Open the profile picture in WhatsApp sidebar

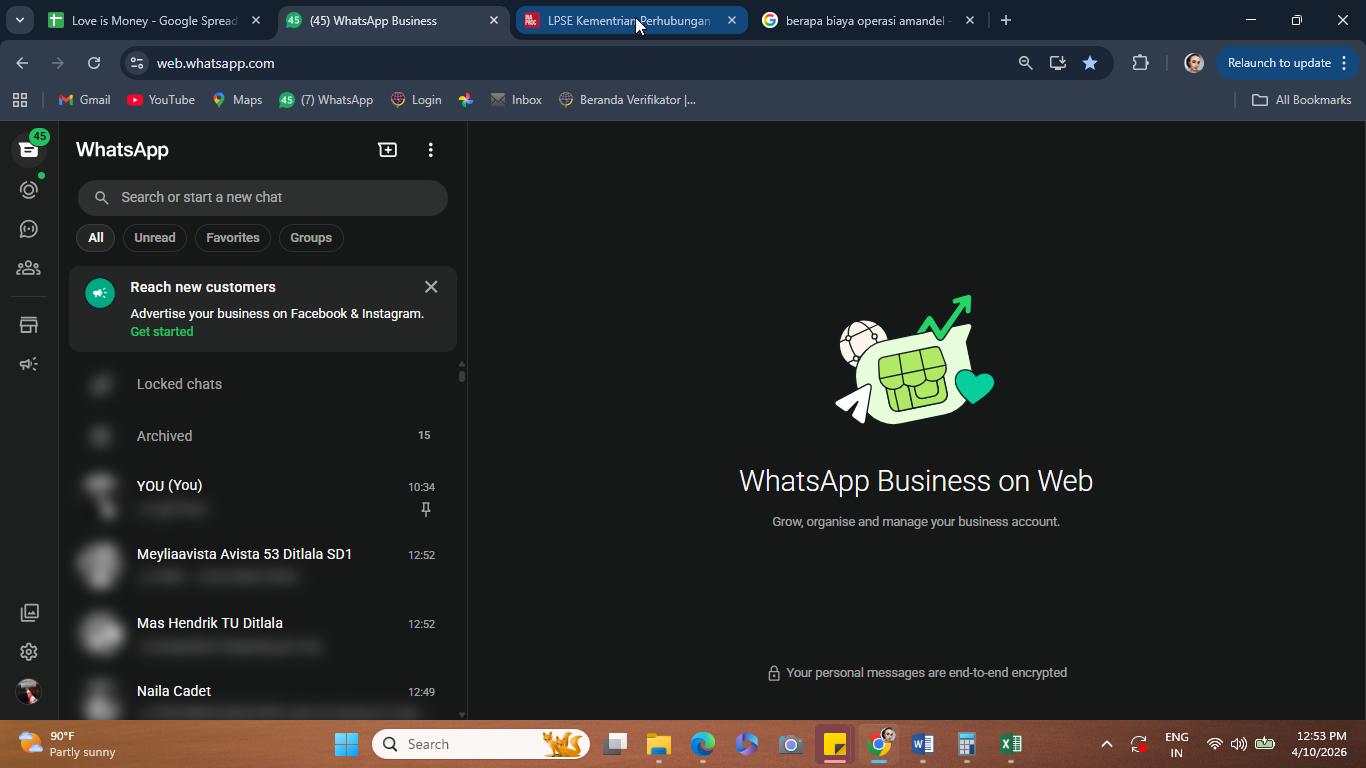(29, 692)
